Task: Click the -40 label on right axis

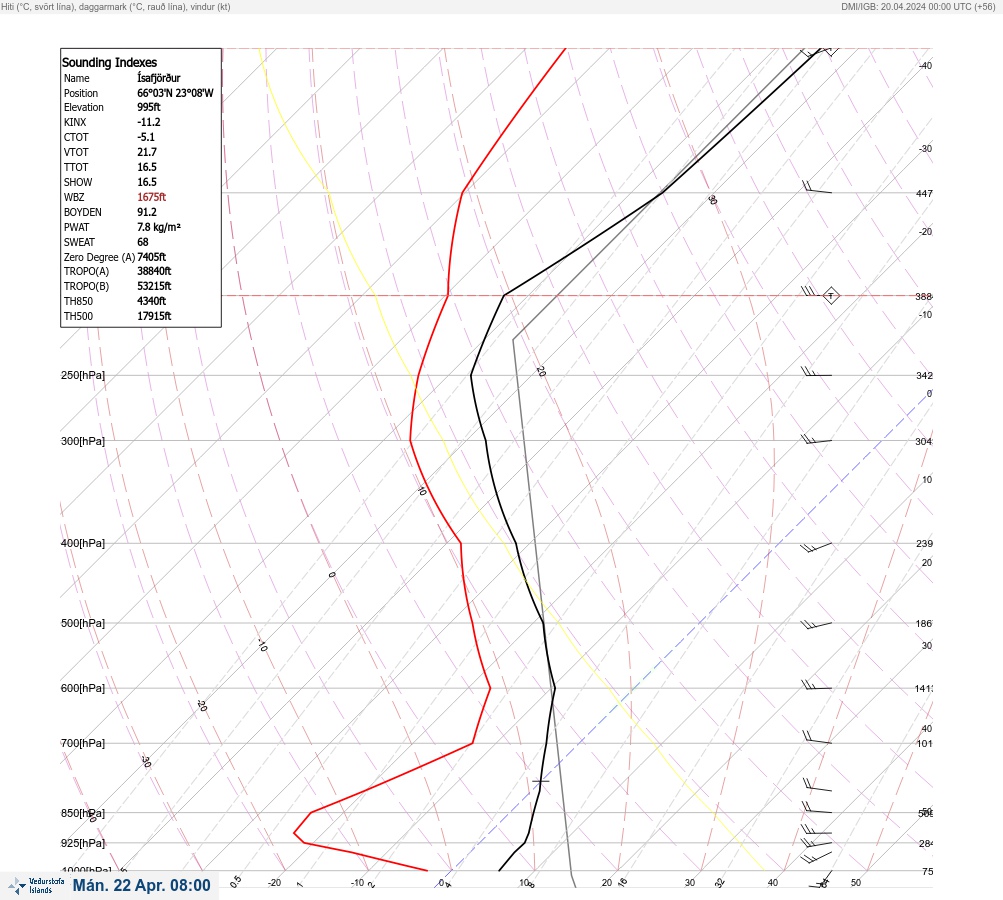Action: (925, 65)
